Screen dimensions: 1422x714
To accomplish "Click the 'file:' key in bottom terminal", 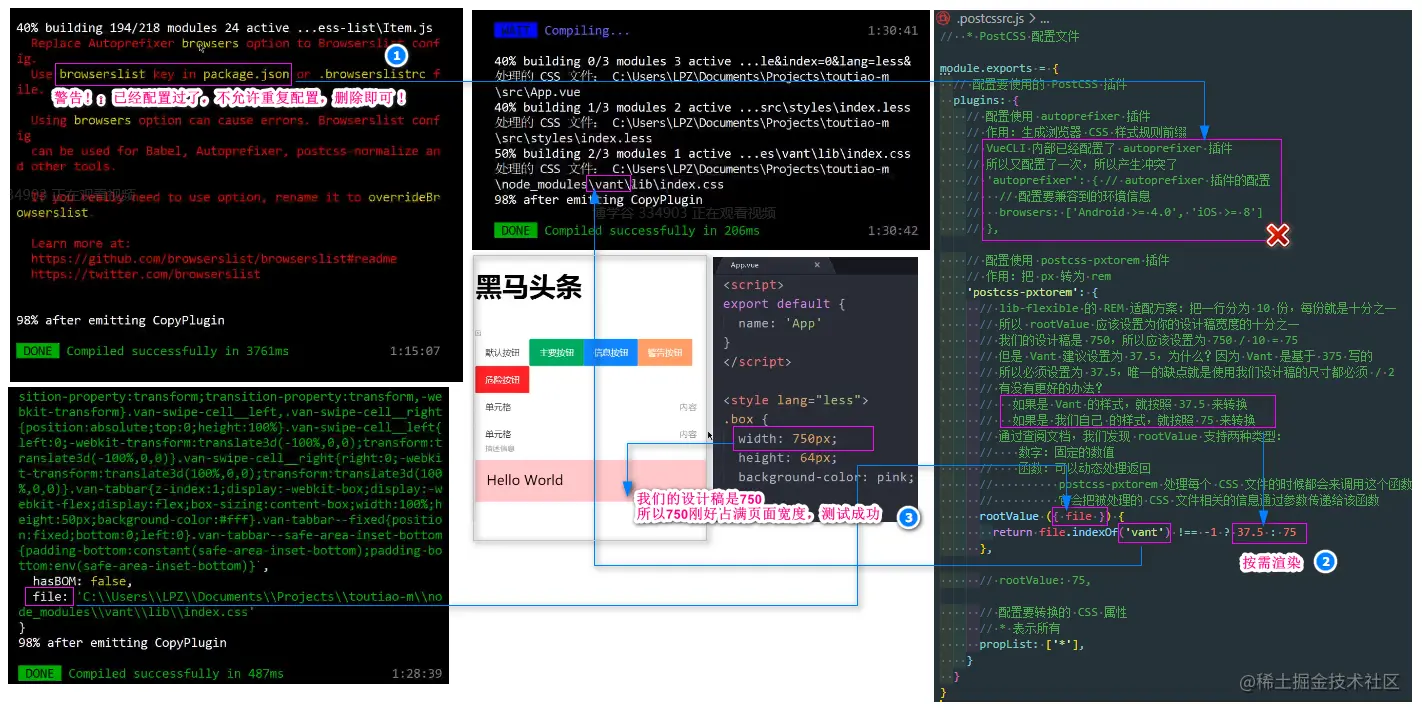I will (50, 597).
